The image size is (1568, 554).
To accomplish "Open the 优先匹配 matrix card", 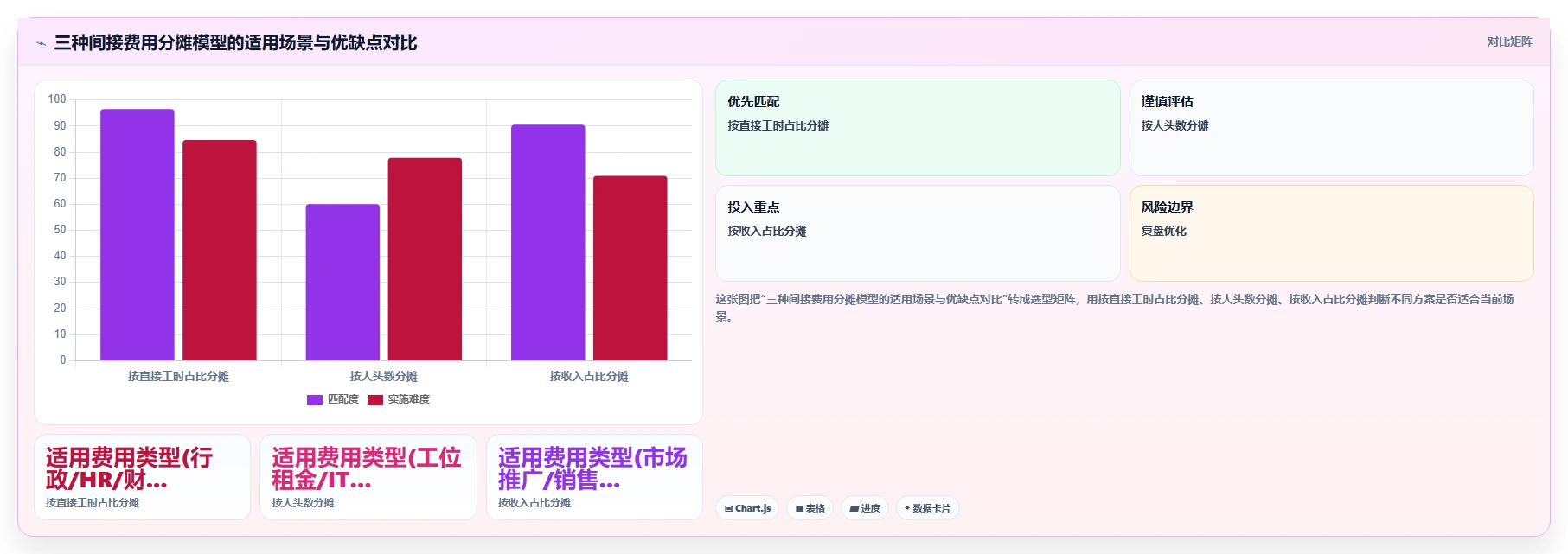I will click(x=918, y=128).
